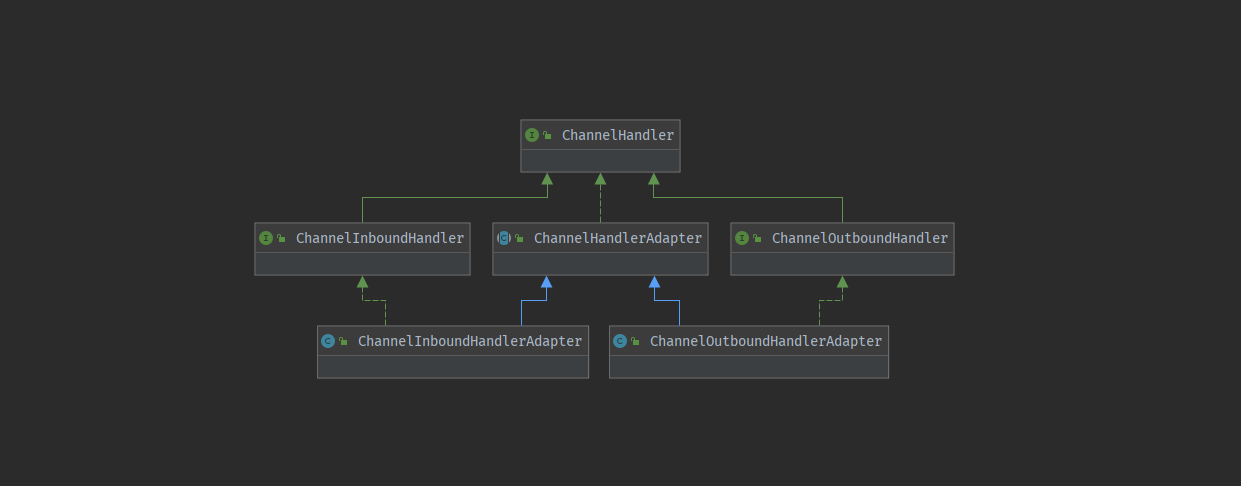Click the interface icon on ChannelHandler node
The width and height of the screenshot is (1241, 486).
(532, 135)
